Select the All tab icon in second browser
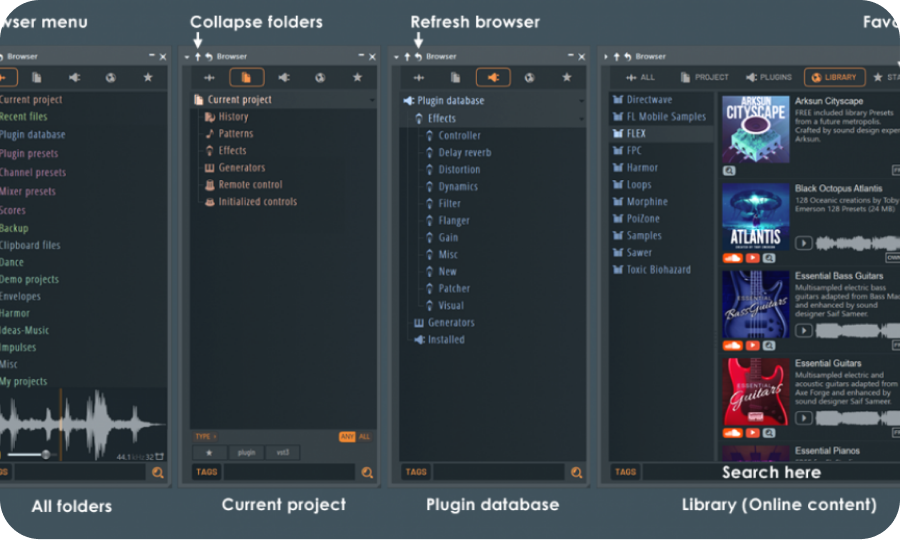 click(x=209, y=77)
